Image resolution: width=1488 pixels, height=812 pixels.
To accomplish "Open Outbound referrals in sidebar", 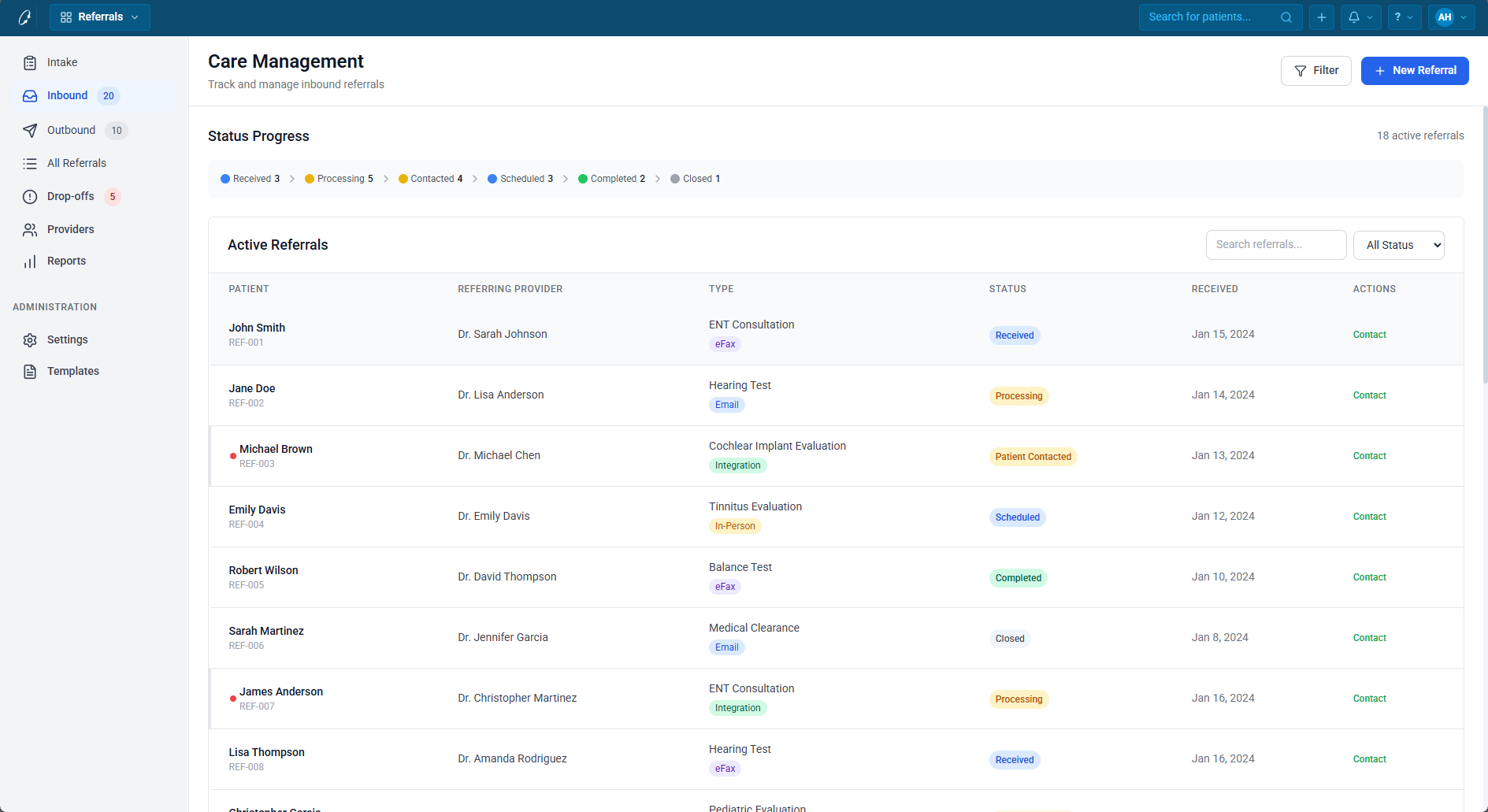I will (95, 131).
